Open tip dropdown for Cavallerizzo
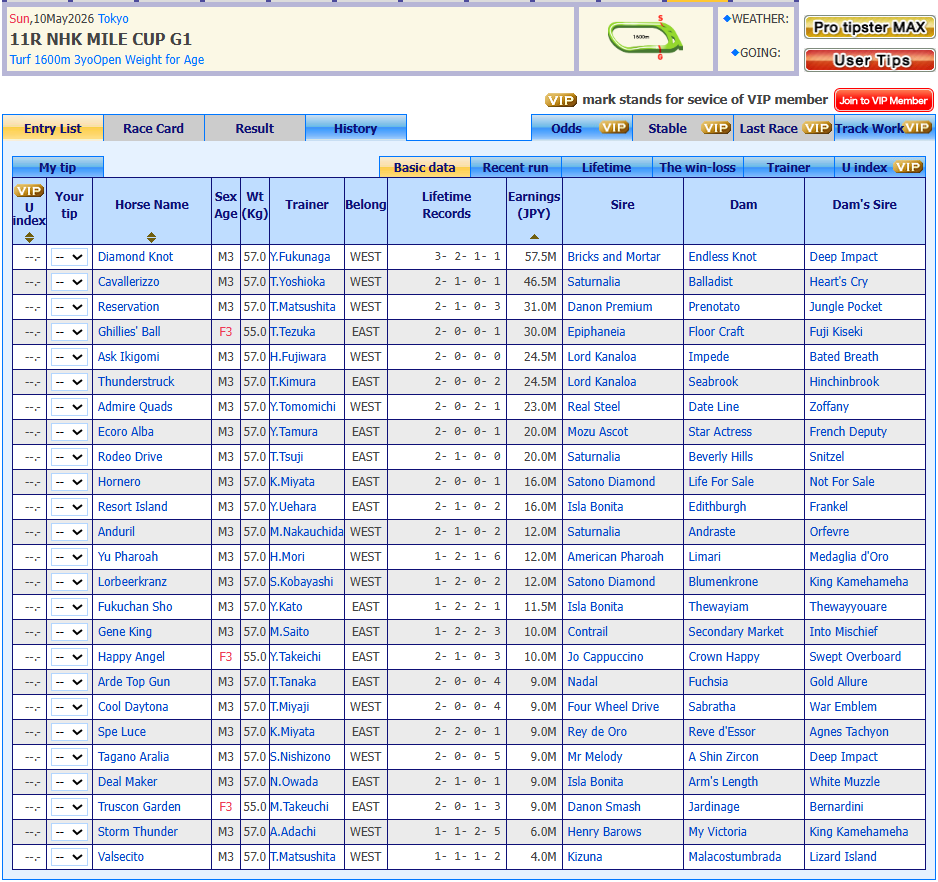The width and height of the screenshot is (938, 882). 69,282
